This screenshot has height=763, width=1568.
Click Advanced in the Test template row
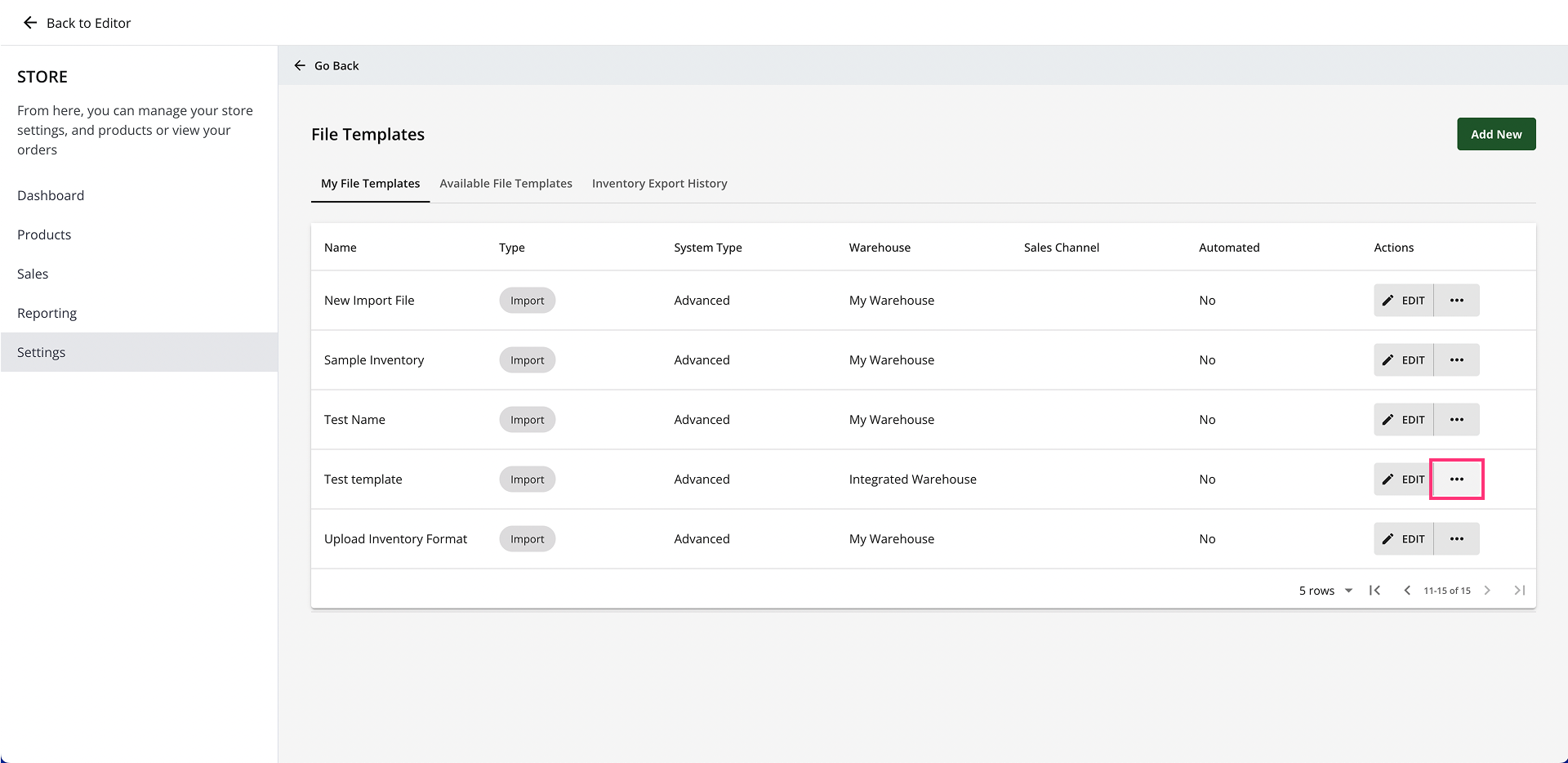pos(702,480)
